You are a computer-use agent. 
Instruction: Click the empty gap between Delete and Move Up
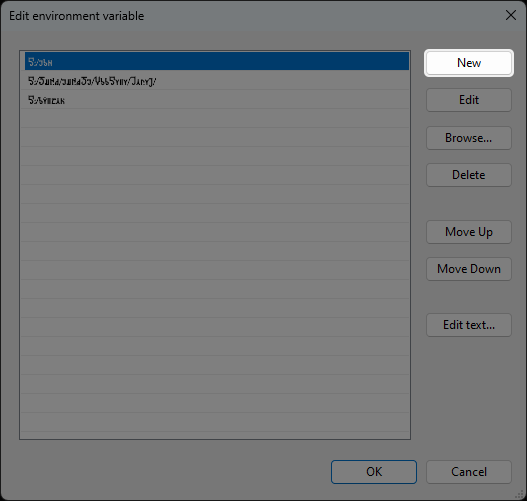(x=469, y=203)
